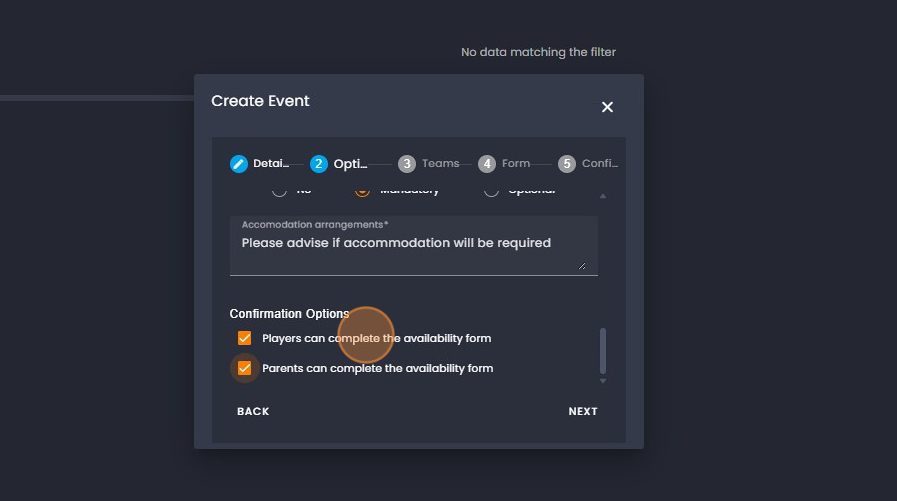897x501 pixels.
Task: Close the Create Event dialog
Action: coord(607,107)
